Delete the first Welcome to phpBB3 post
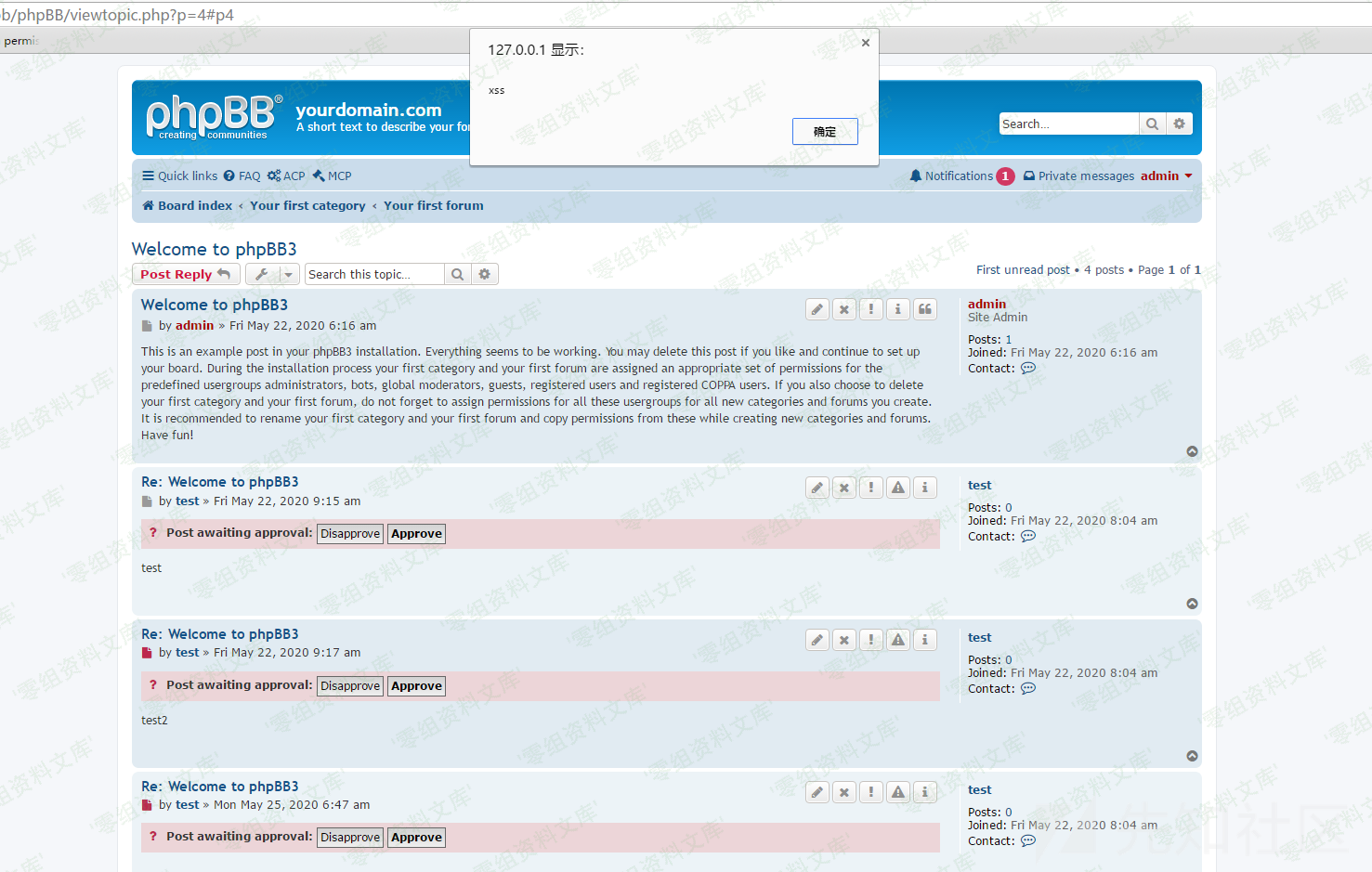Image resolution: width=1372 pixels, height=872 pixels. [844, 309]
